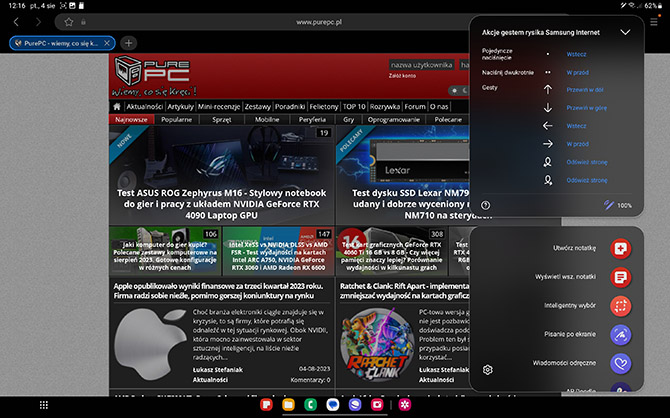This screenshot has height=418, width=670.
Task: Open the Załóż konto link
Action: coord(402,76)
